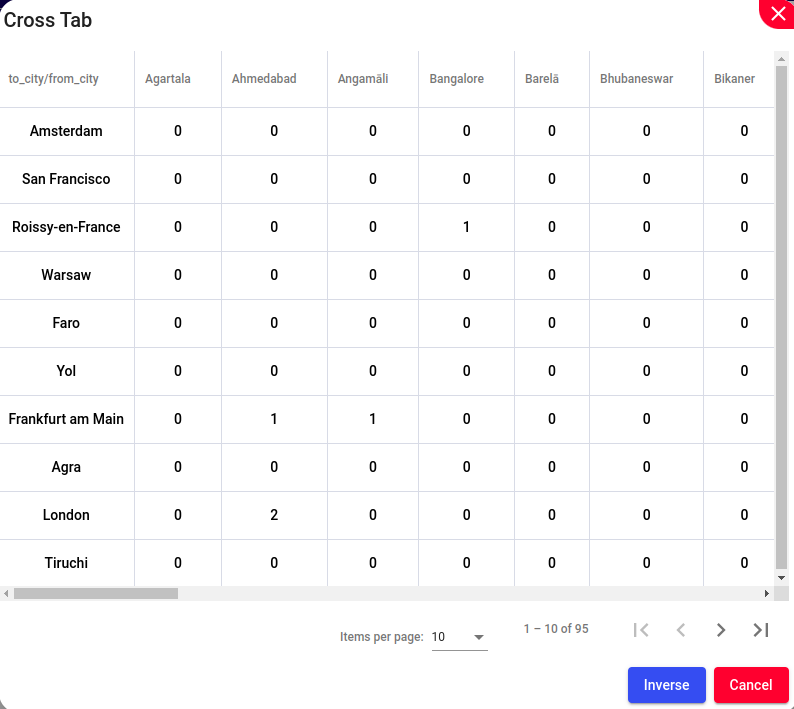Select the Frankfurt am Main row label
The height and width of the screenshot is (709, 794).
tap(66, 419)
